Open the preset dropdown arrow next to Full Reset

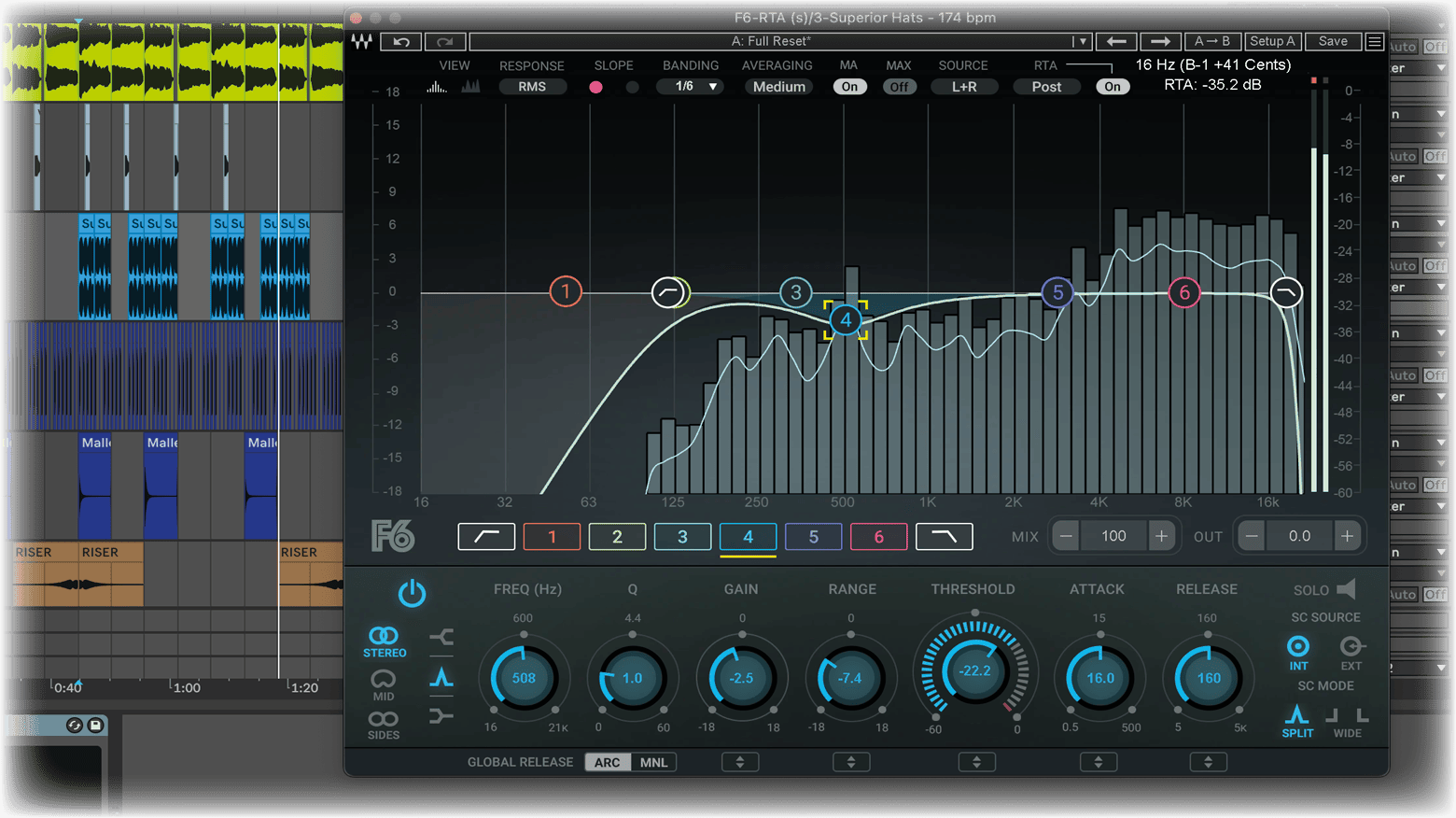[1083, 41]
